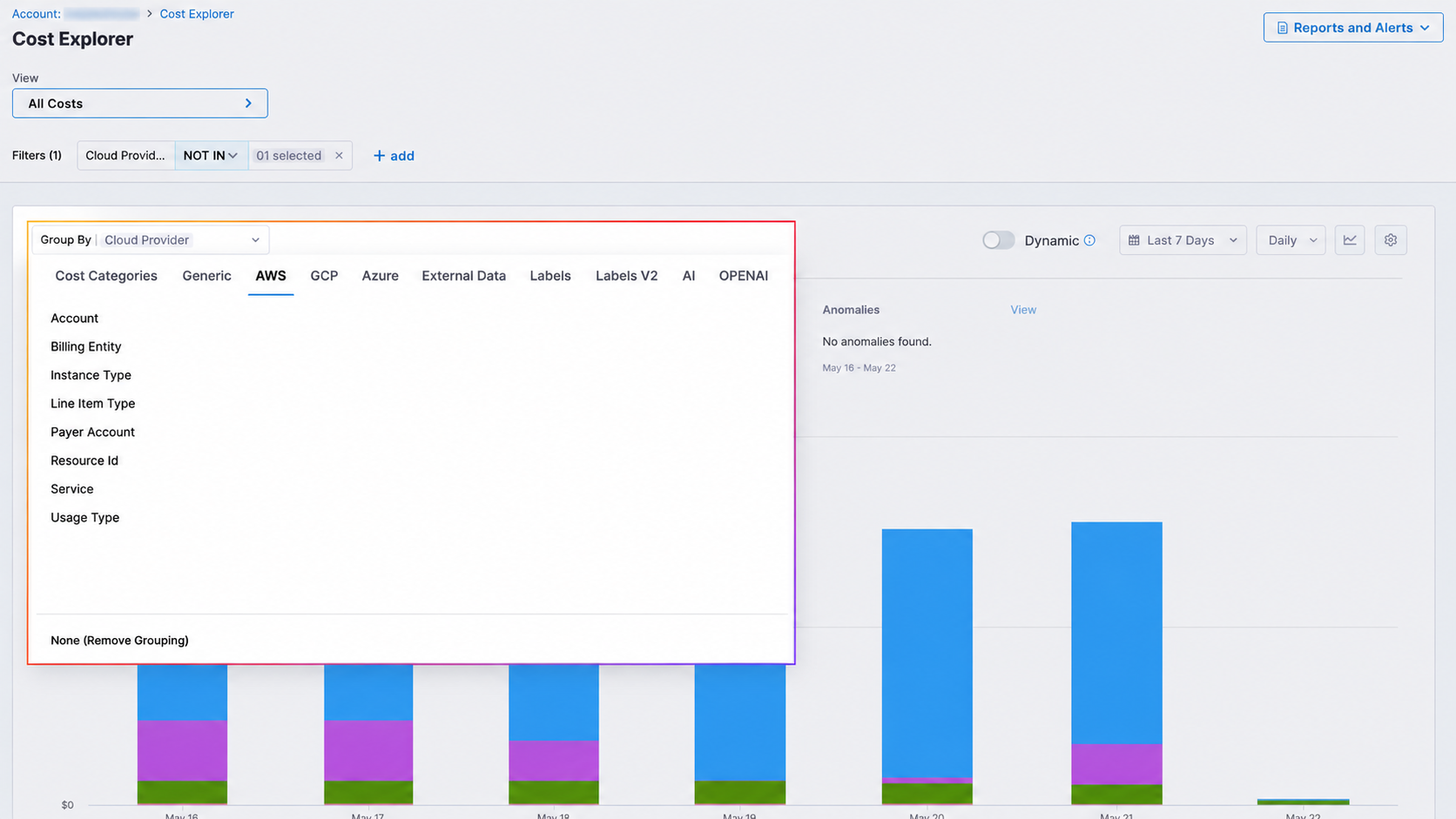
Task: Remove the Cloud Provider filter with X
Action: tap(339, 156)
